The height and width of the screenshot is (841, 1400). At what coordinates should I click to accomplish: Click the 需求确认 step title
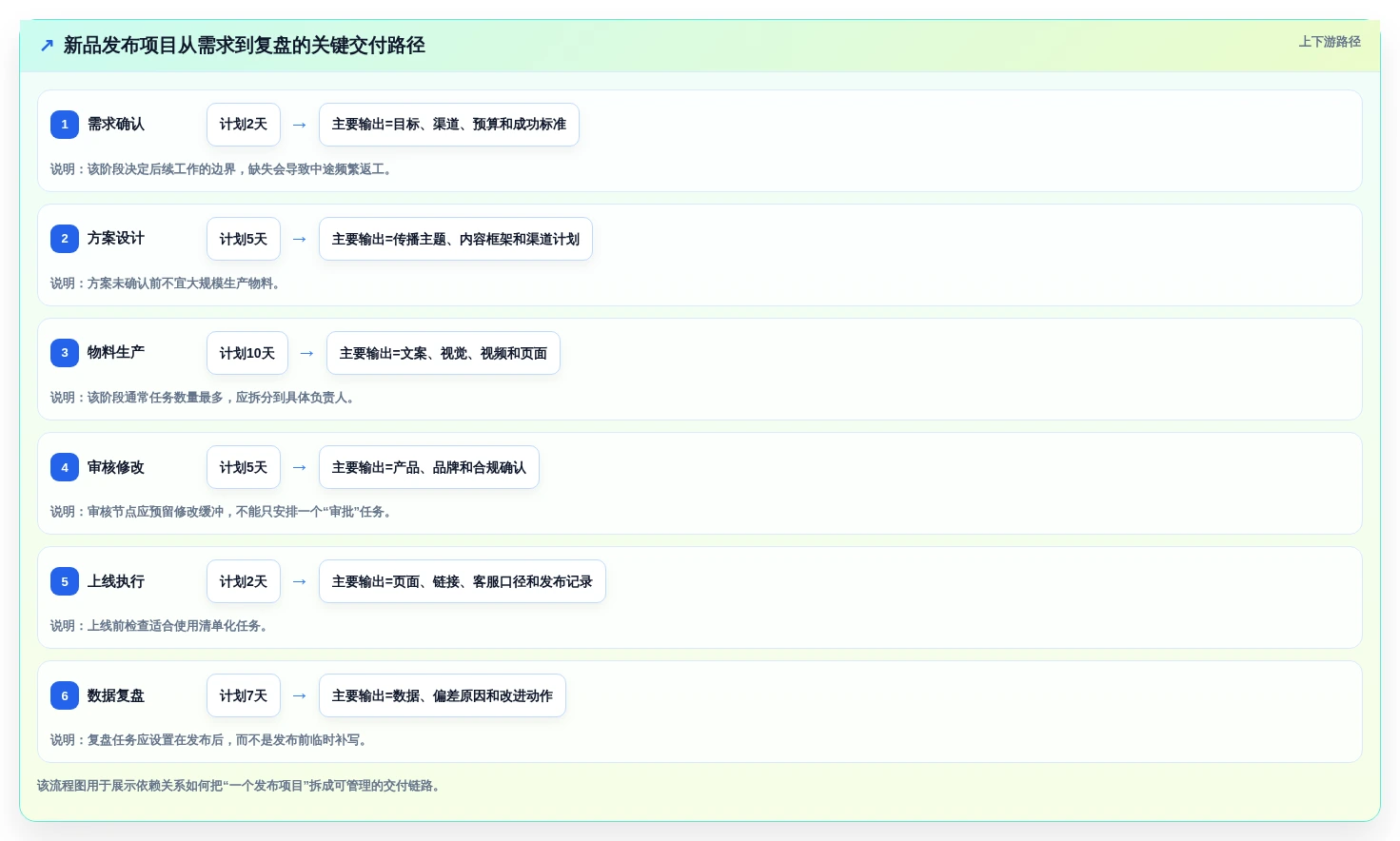[116, 124]
